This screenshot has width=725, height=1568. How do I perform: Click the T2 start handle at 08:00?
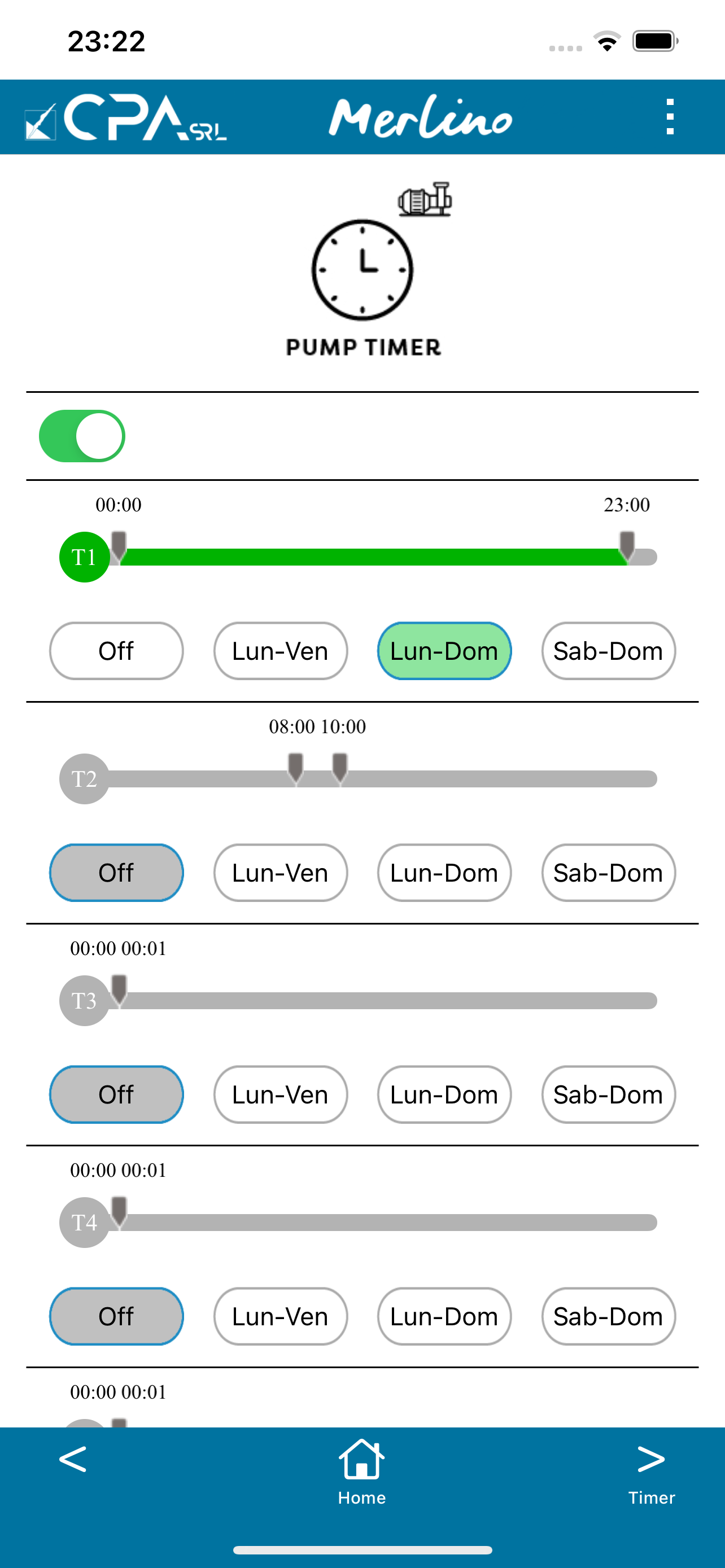[295, 768]
